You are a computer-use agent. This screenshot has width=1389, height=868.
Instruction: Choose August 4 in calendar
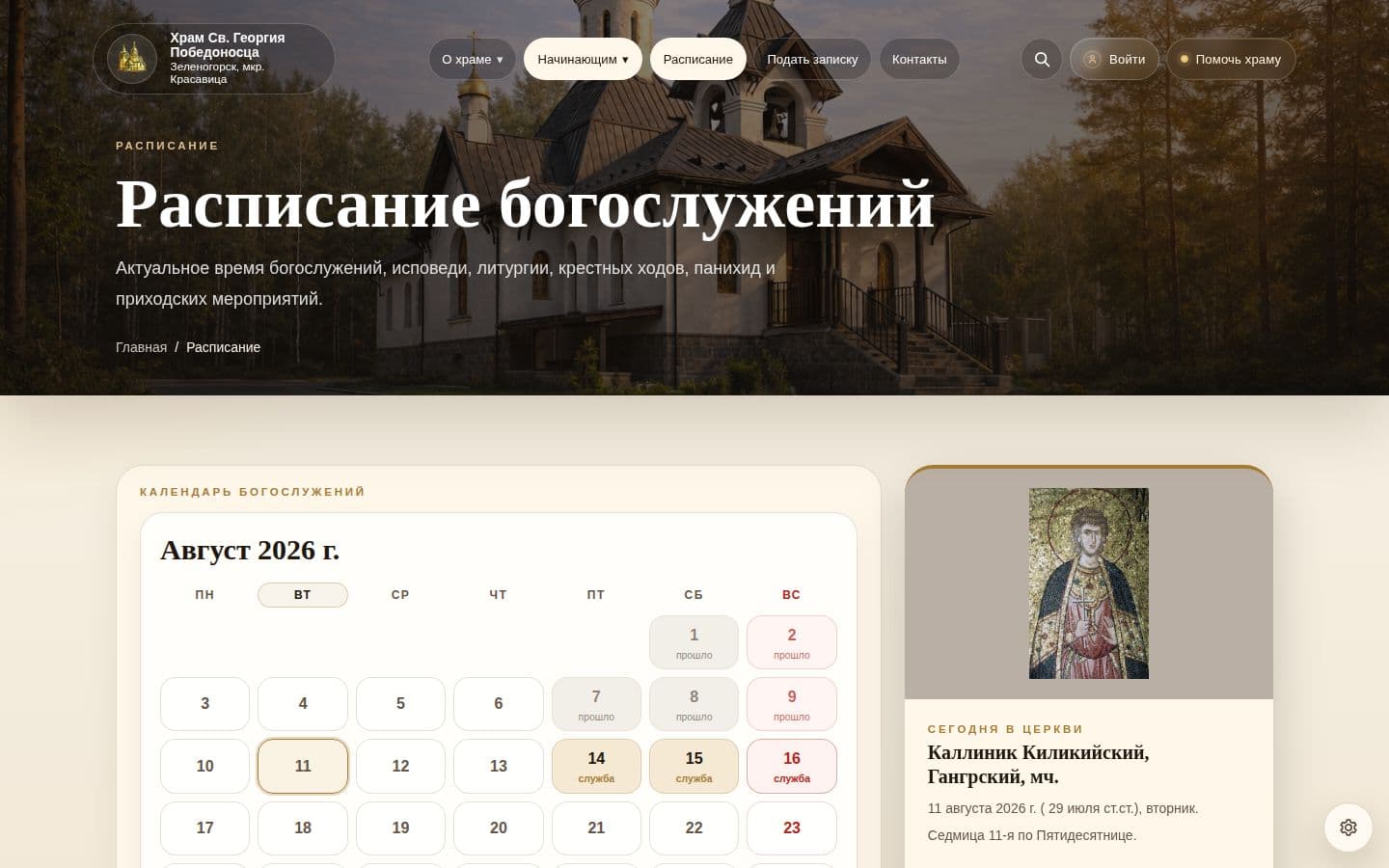tap(303, 704)
